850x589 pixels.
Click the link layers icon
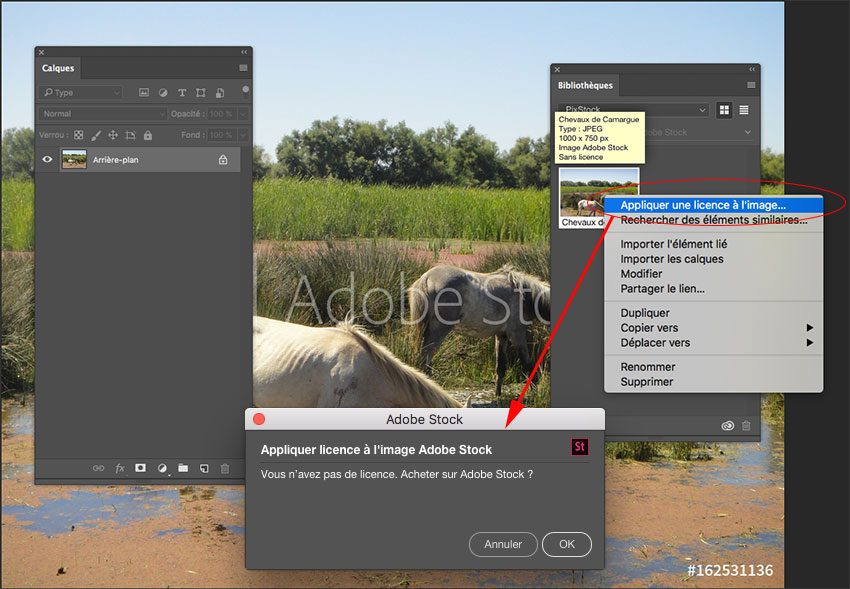pyautogui.click(x=98, y=468)
